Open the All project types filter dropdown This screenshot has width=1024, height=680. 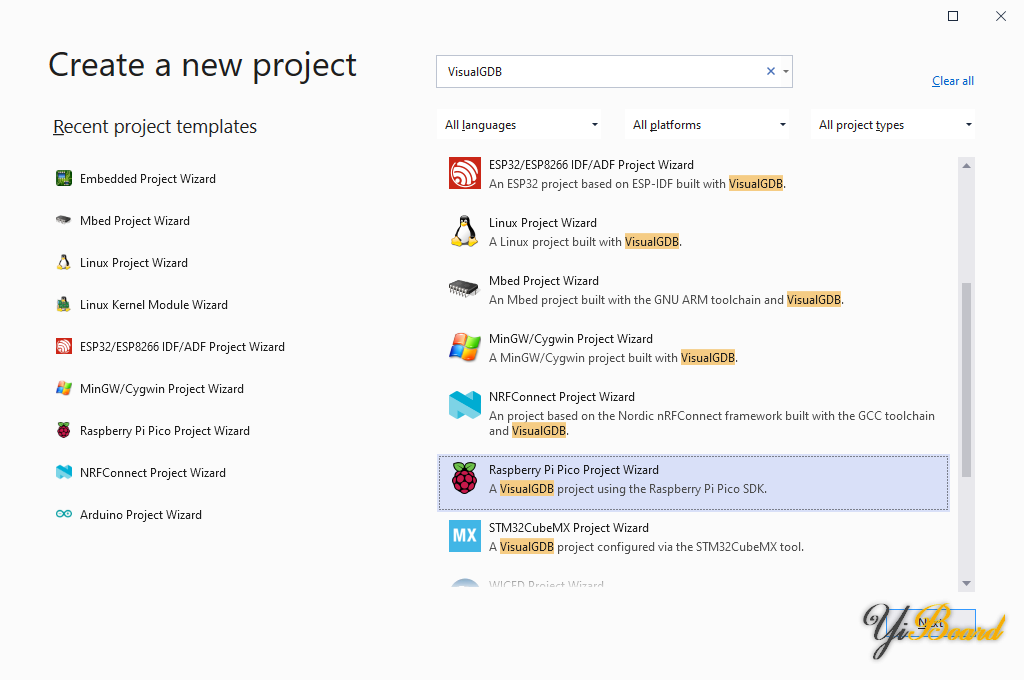click(893, 125)
